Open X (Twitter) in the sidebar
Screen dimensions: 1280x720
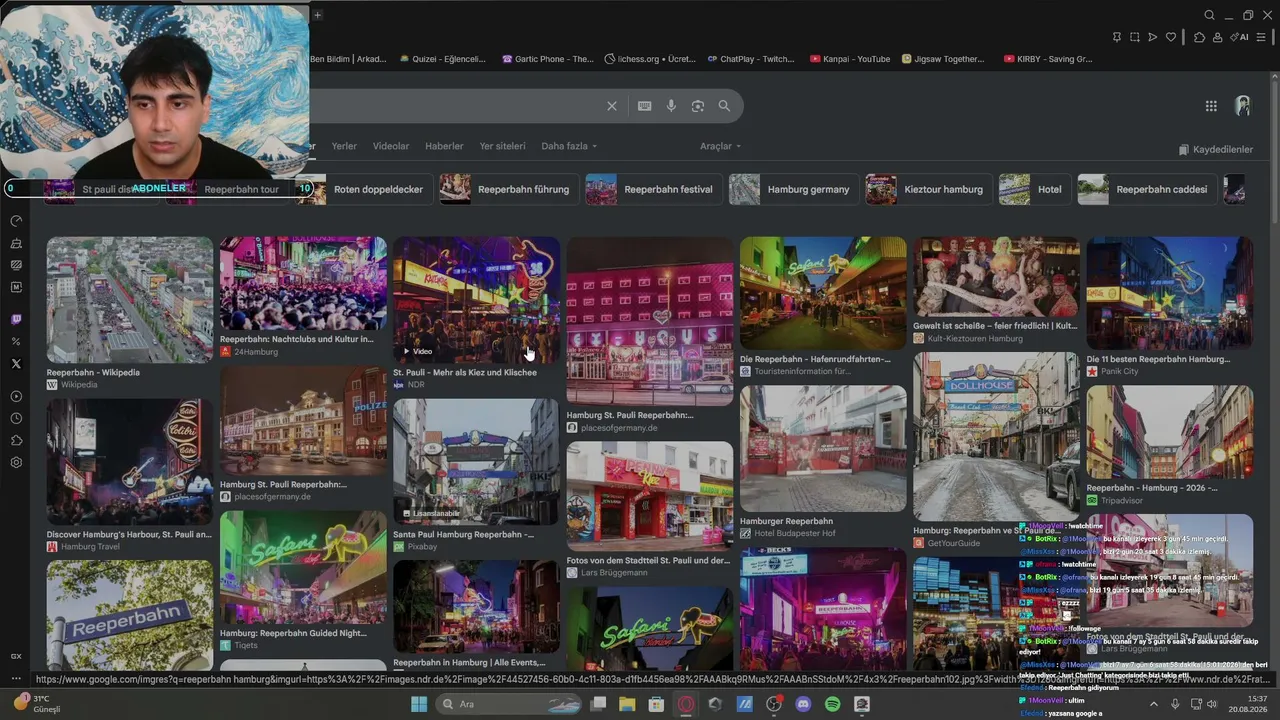(x=16, y=364)
